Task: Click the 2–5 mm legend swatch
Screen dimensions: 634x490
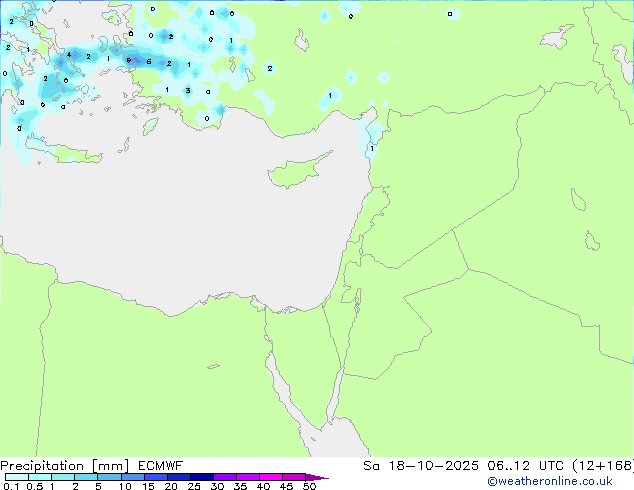Action: coord(86,477)
